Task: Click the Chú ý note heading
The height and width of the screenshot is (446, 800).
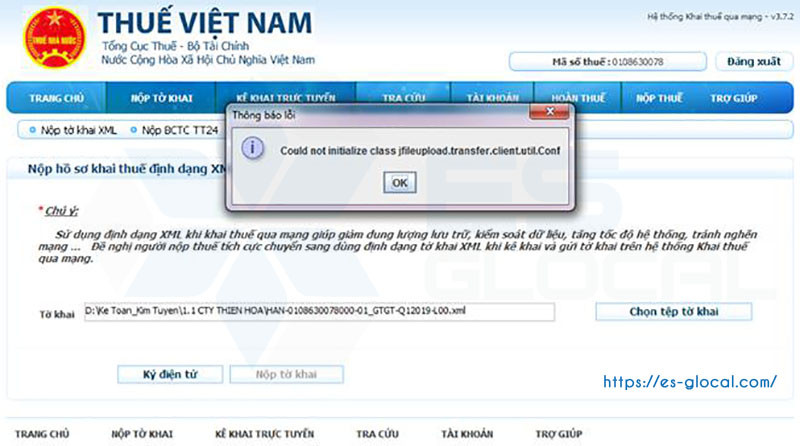Action: tap(61, 211)
